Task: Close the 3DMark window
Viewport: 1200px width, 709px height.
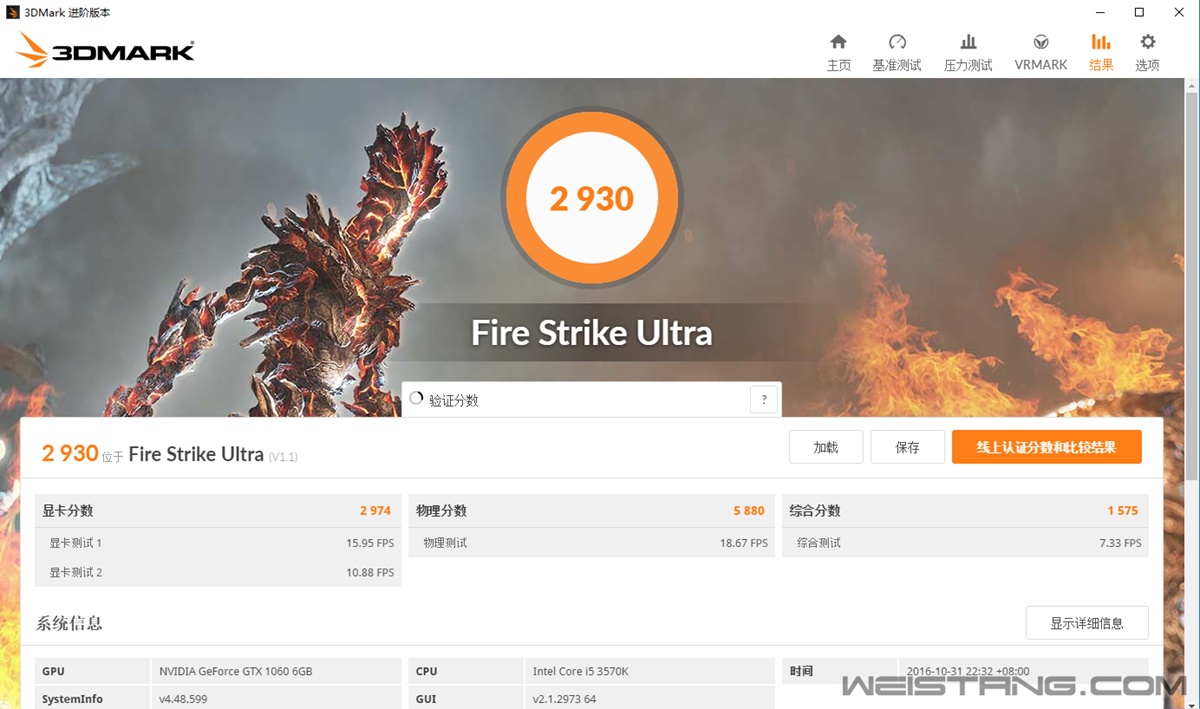Action: pos(1178,12)
